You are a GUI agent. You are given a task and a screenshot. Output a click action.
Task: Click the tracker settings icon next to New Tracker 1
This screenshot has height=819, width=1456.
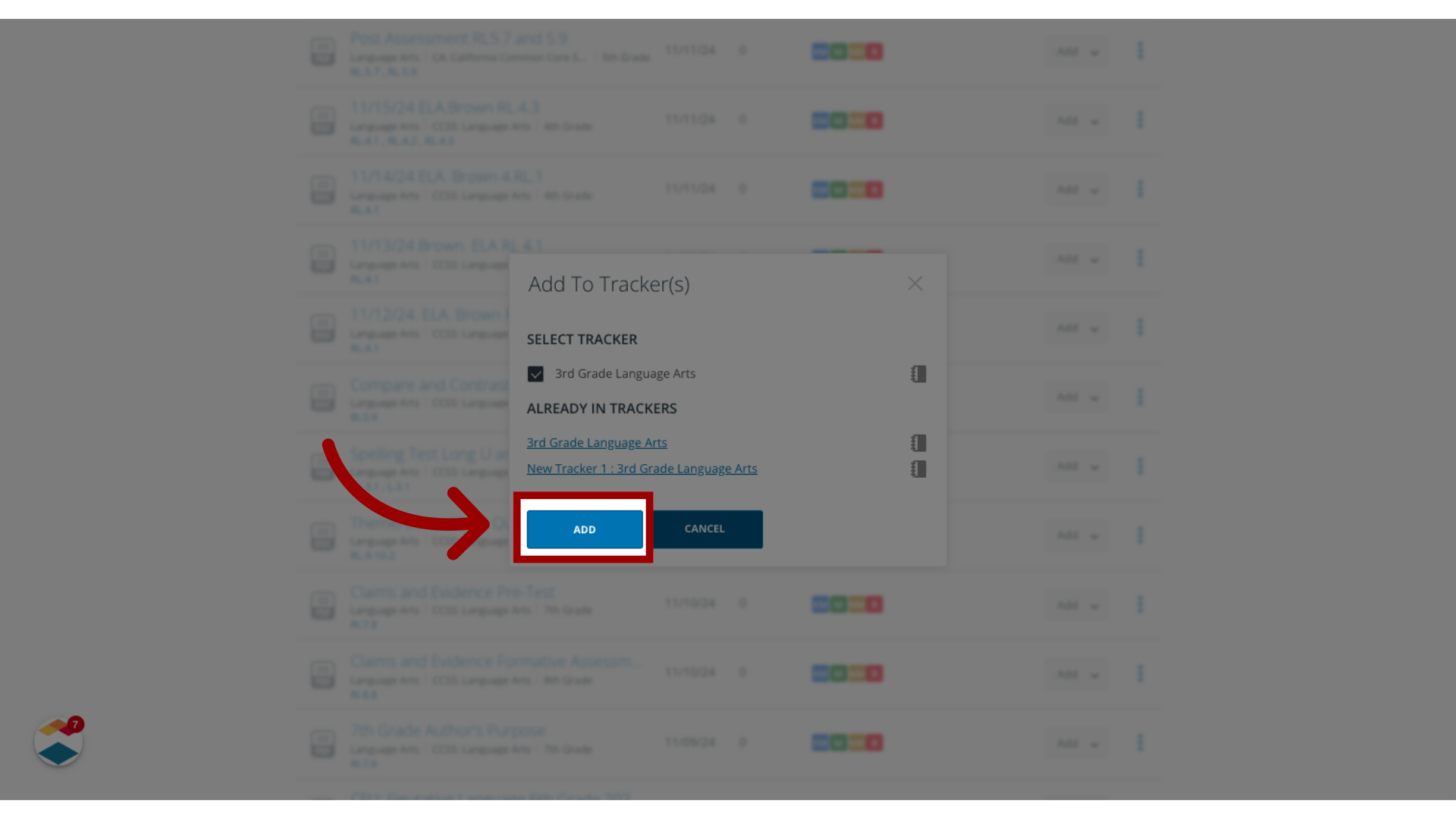click(x=918, y=469)
